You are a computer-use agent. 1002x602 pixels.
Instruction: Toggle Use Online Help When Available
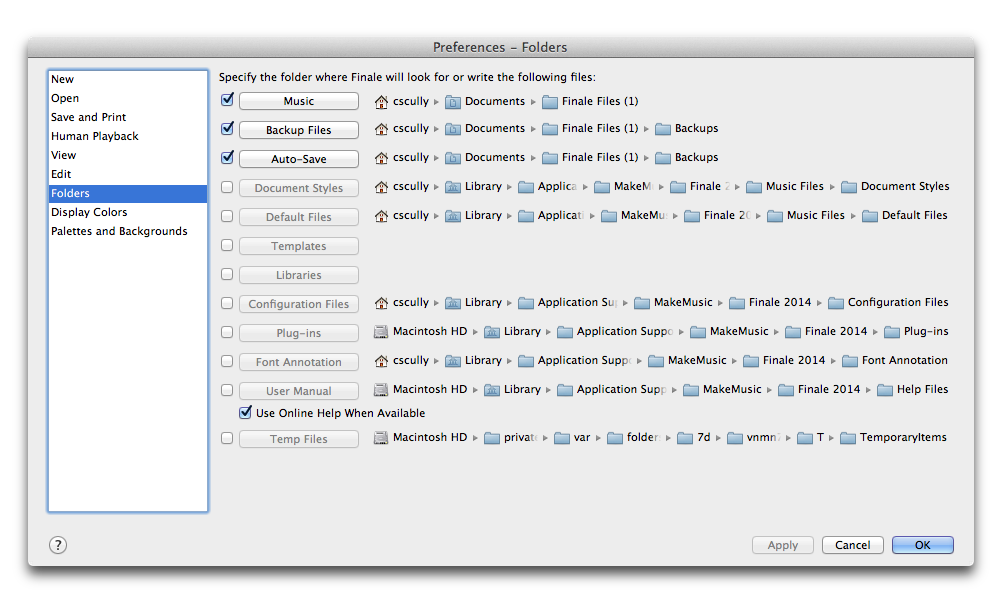pyautogui.click(x=245, y=412)
